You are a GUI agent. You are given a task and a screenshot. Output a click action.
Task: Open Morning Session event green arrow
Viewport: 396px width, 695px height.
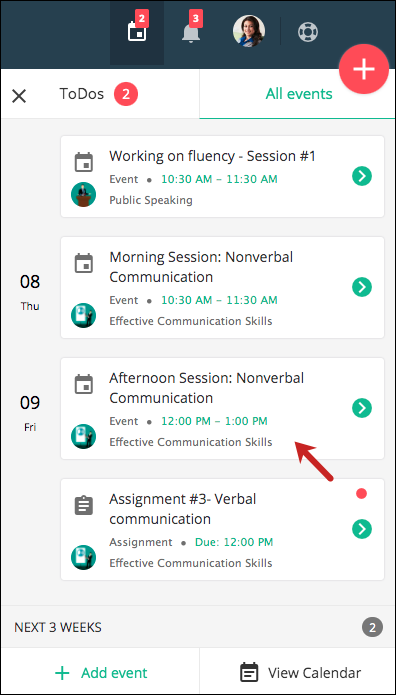tap(362, 287)
